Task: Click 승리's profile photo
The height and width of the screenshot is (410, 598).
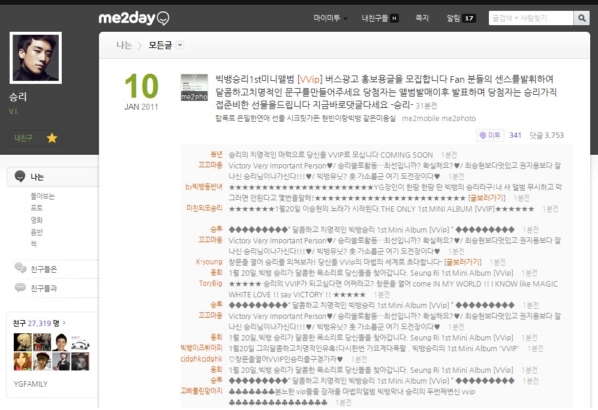Action: [x=36, y=58]
